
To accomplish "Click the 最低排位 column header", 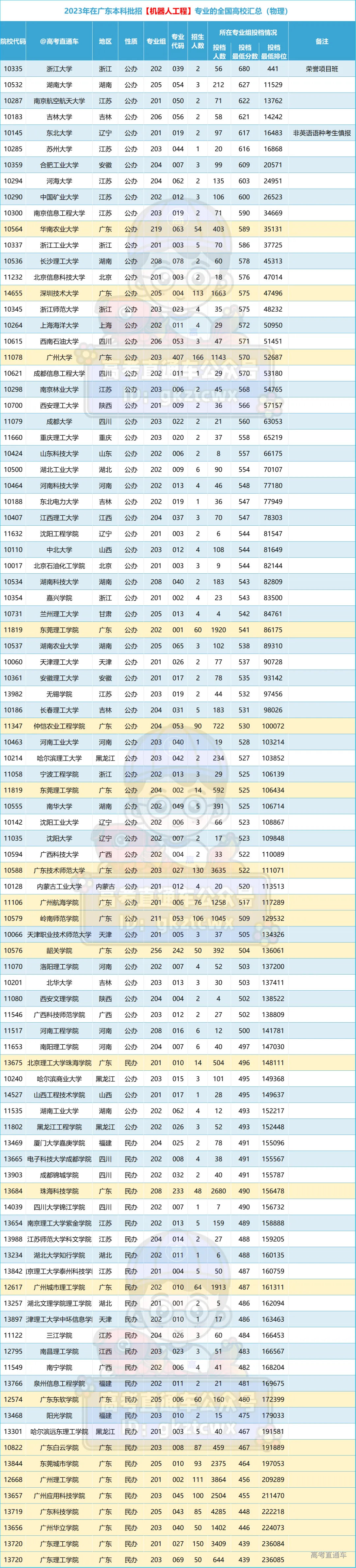I will (274, 52).
